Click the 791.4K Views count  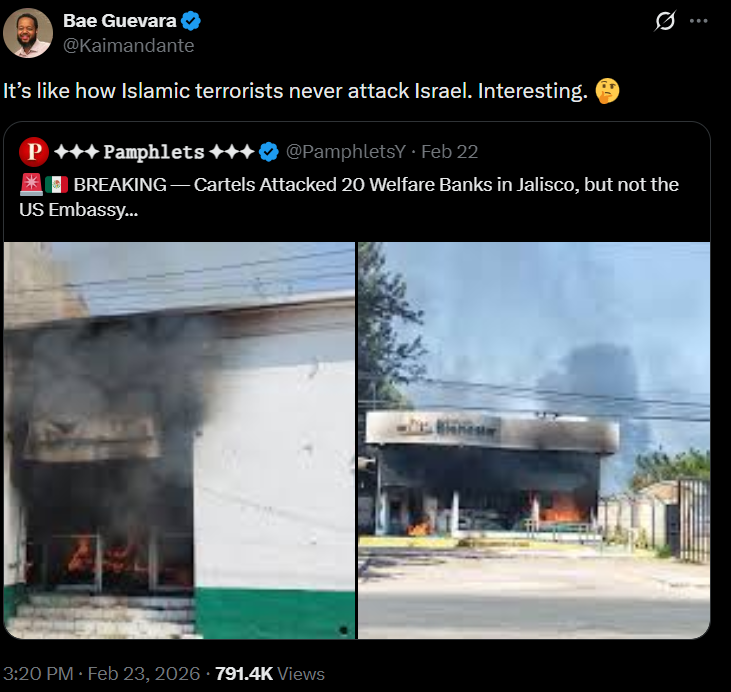pos(269,674)
